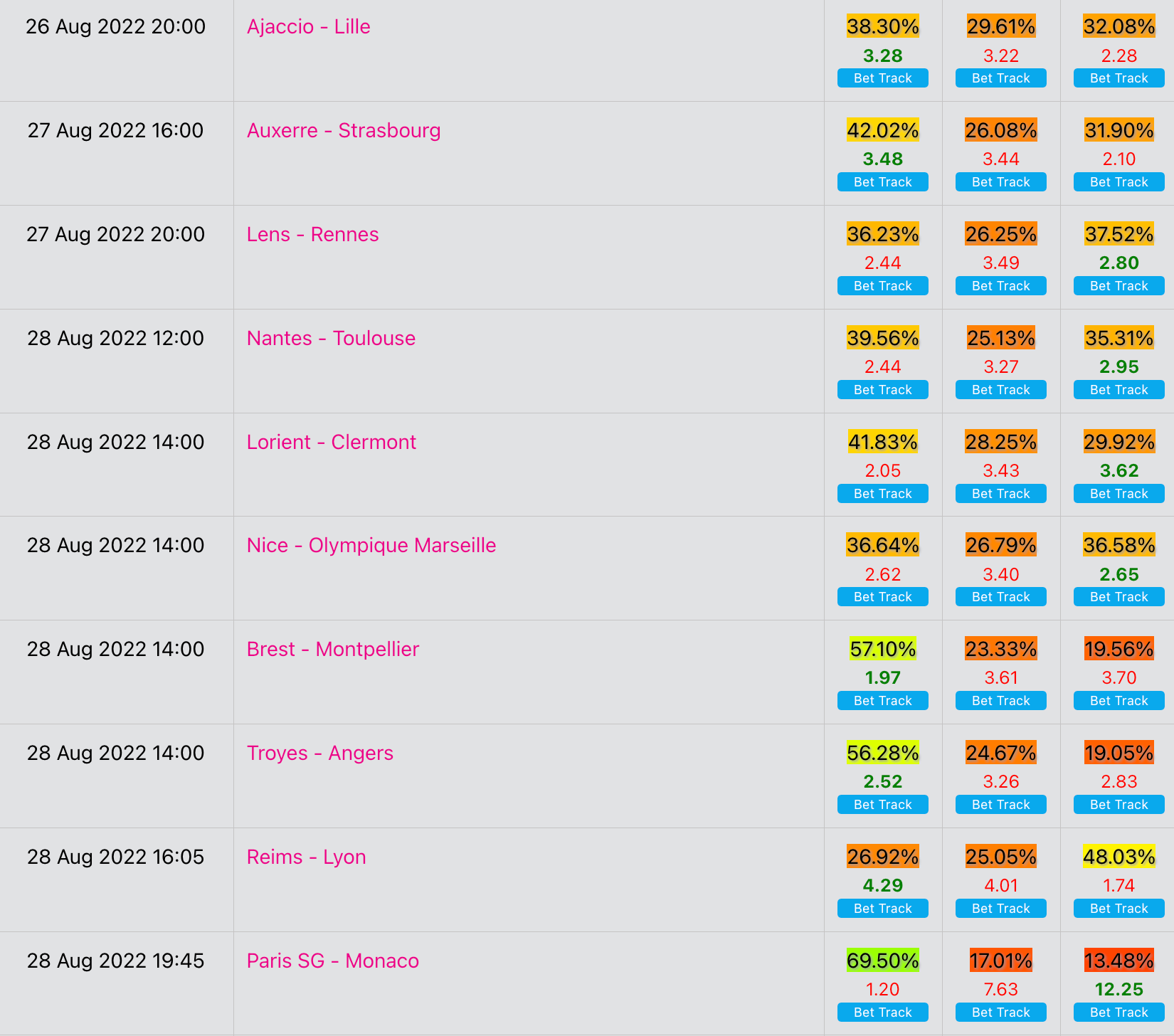
Task: Open the Lens - Rennes match link
Action: click(312, 235)
